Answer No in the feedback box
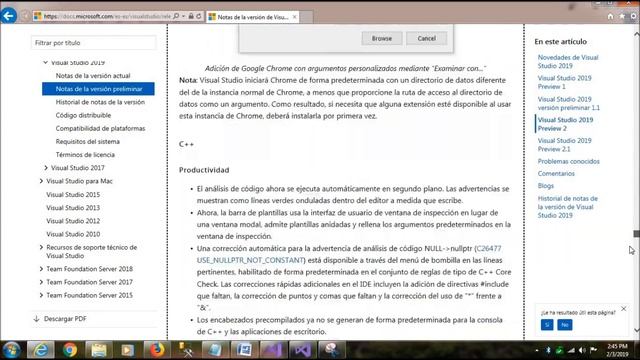640x360 pixels. click(x=564, y=325)
